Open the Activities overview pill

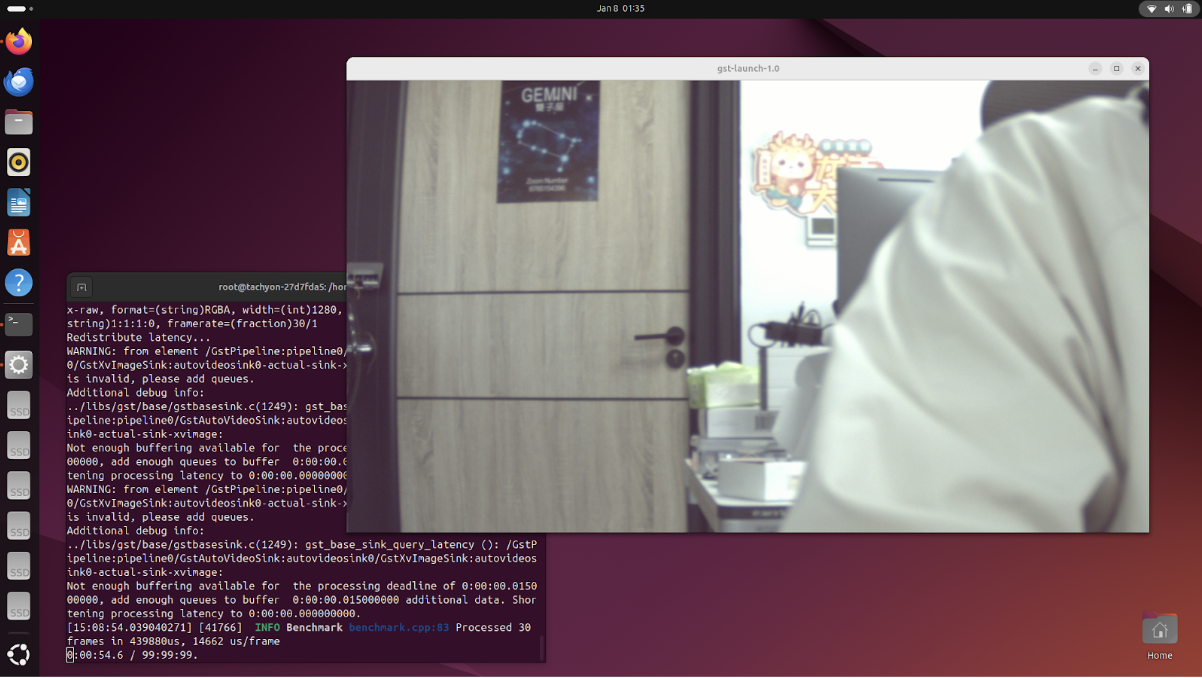(x=19, y=8)
